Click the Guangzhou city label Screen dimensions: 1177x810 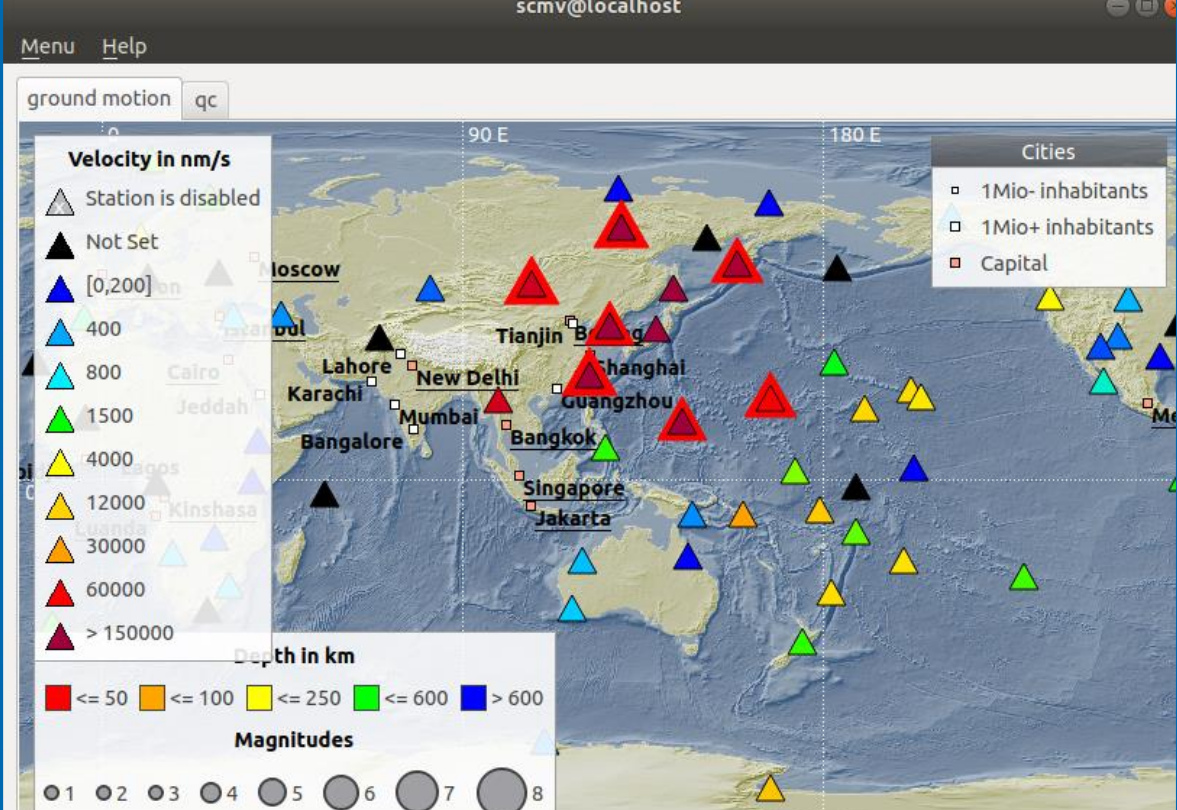pyautogui.click(x=617, y=402)
